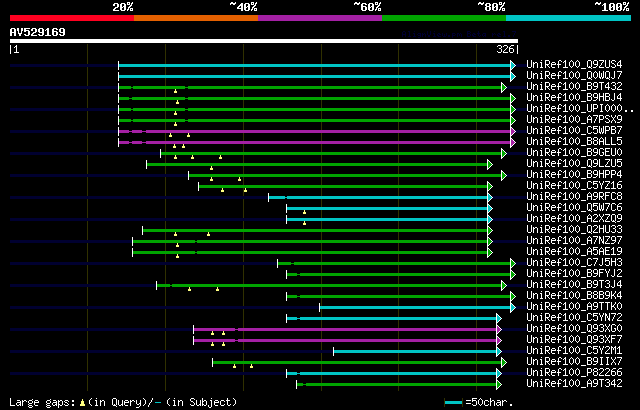Click the cyan arrowhead on C5Y2M1 row
Viewport: 640px width, 410px height.
coord(499,352)
